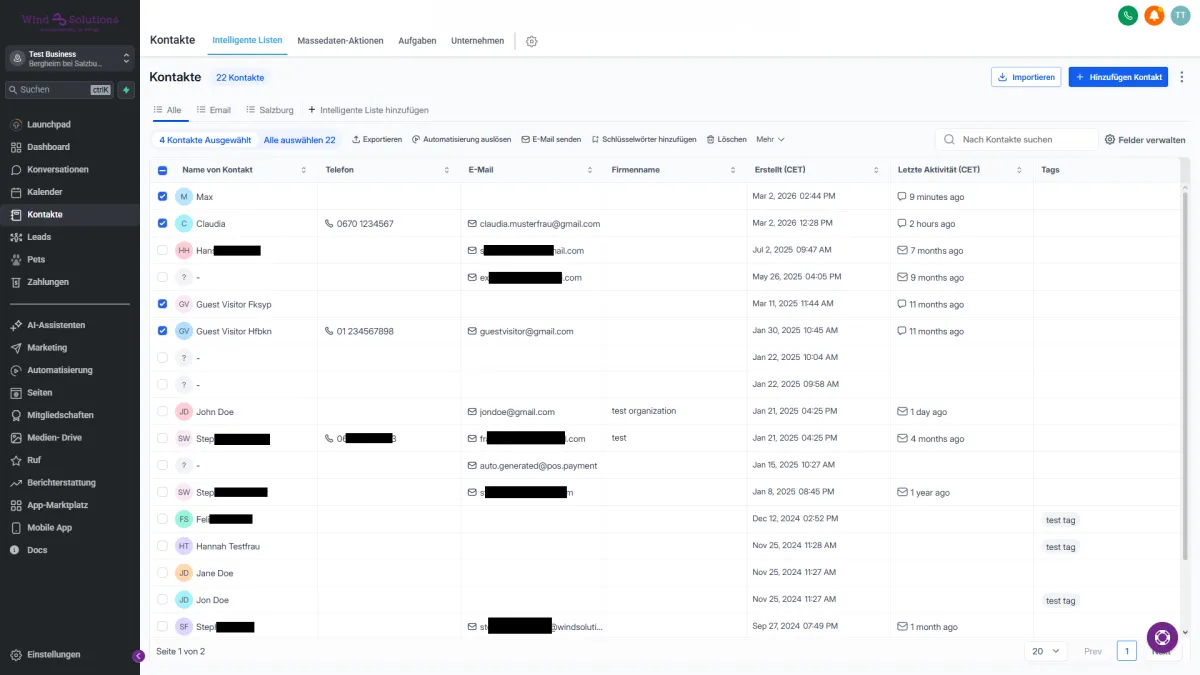Open the three-dot menu beside Hinzufügen Kontakt
The height and width of the screenshot is (675, 1200).
[1182, 77]
